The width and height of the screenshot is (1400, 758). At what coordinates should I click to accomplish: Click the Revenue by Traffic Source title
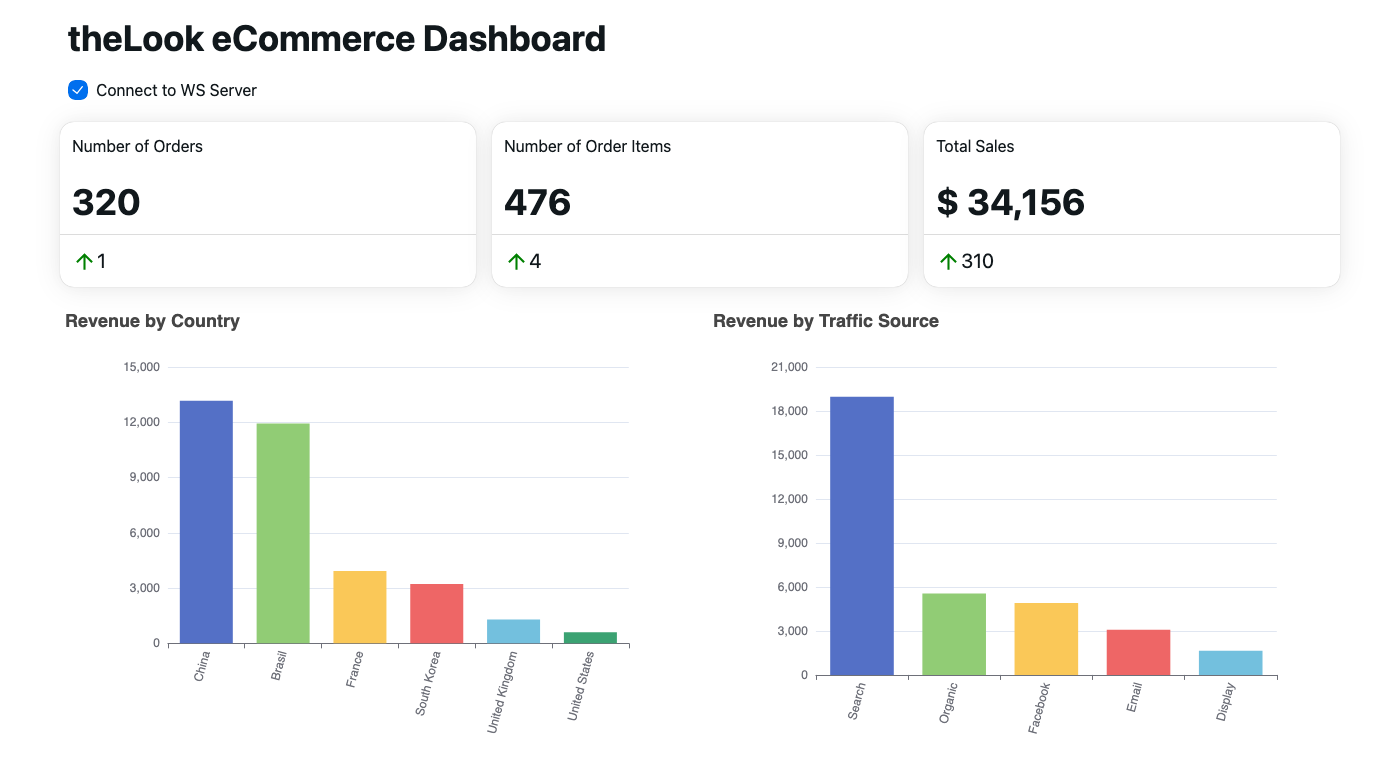(826, 321)
